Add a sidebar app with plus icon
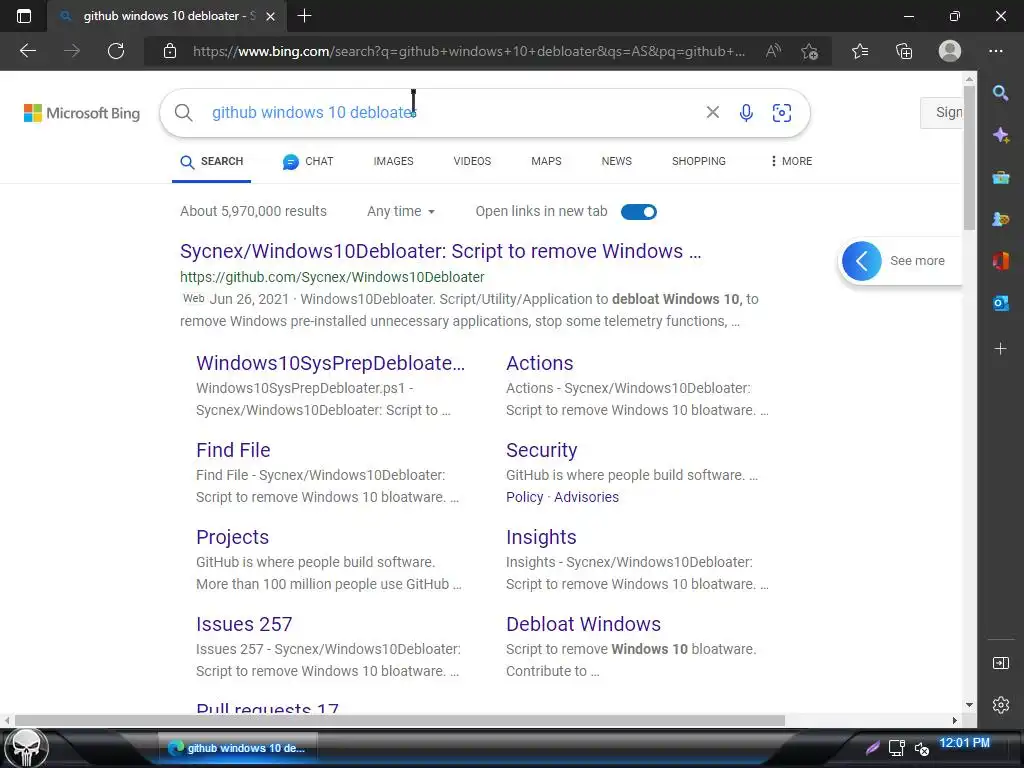The image size is (1024, 768). (x=1000, y=349)
